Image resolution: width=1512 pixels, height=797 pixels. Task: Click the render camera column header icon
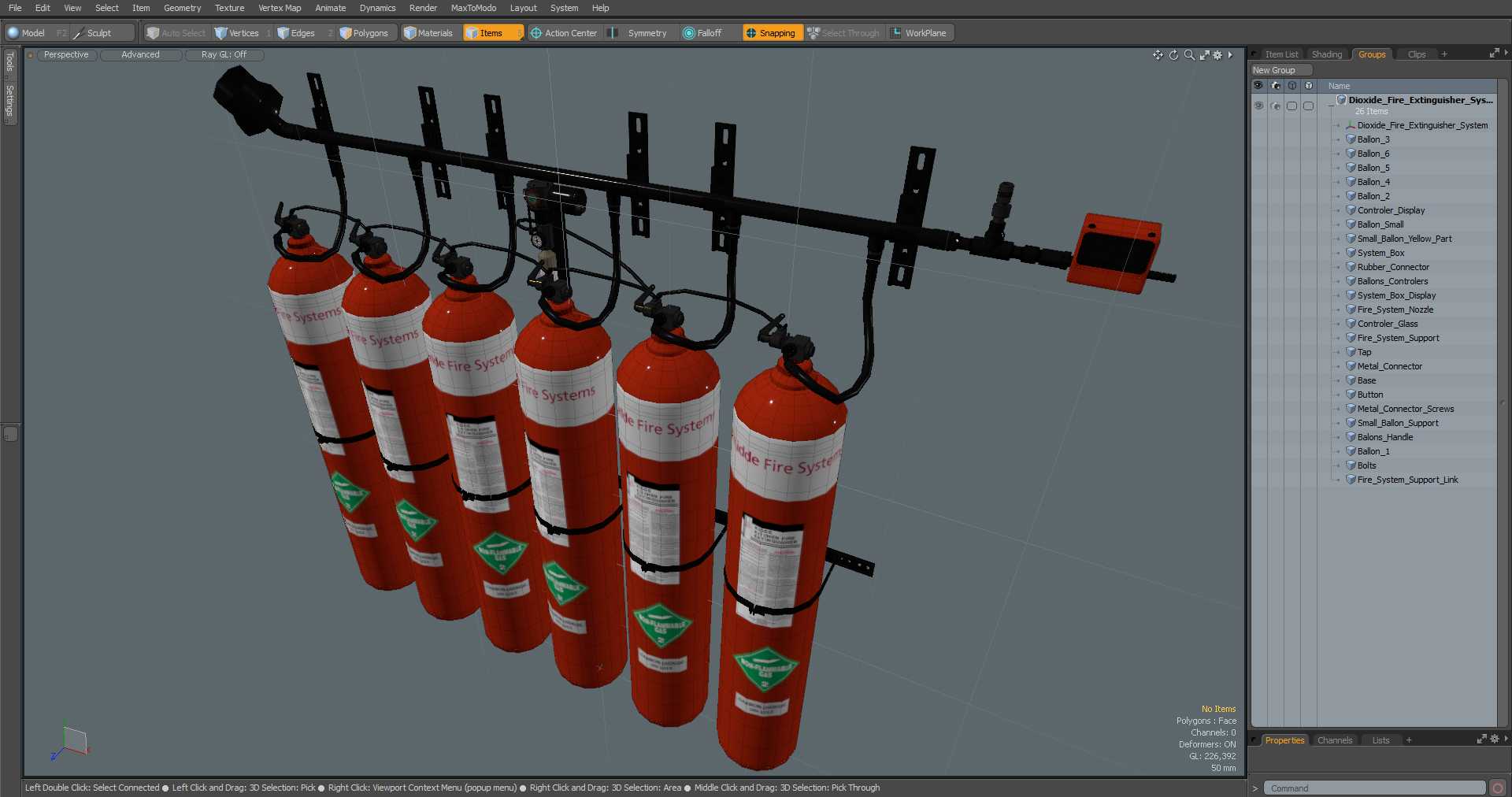(x=1276, y=86)
